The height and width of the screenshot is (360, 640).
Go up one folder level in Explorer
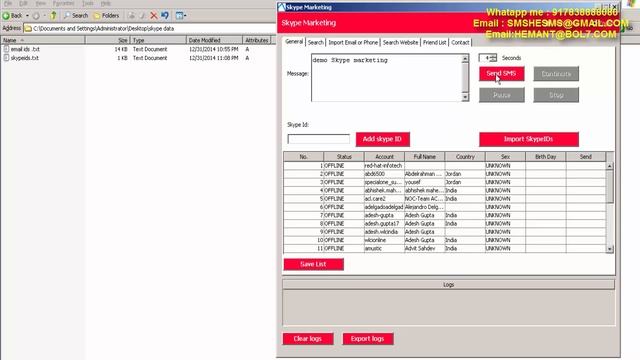(x=53, y=16)
